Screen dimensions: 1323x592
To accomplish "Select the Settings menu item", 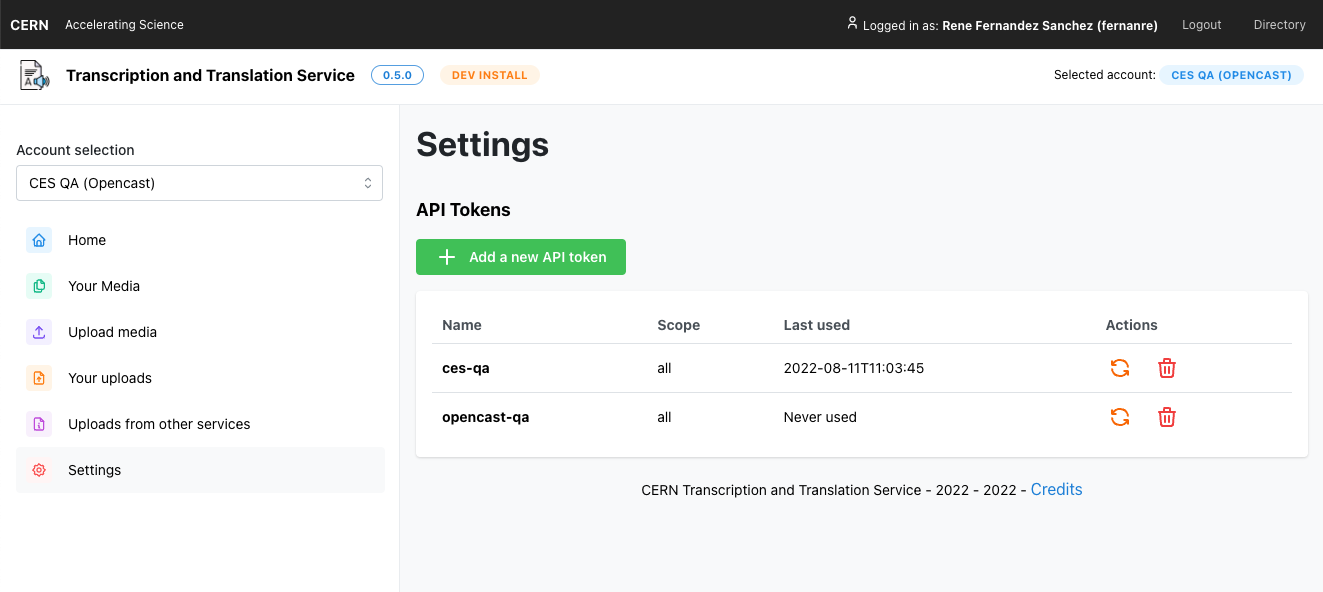I will [200, 470].
